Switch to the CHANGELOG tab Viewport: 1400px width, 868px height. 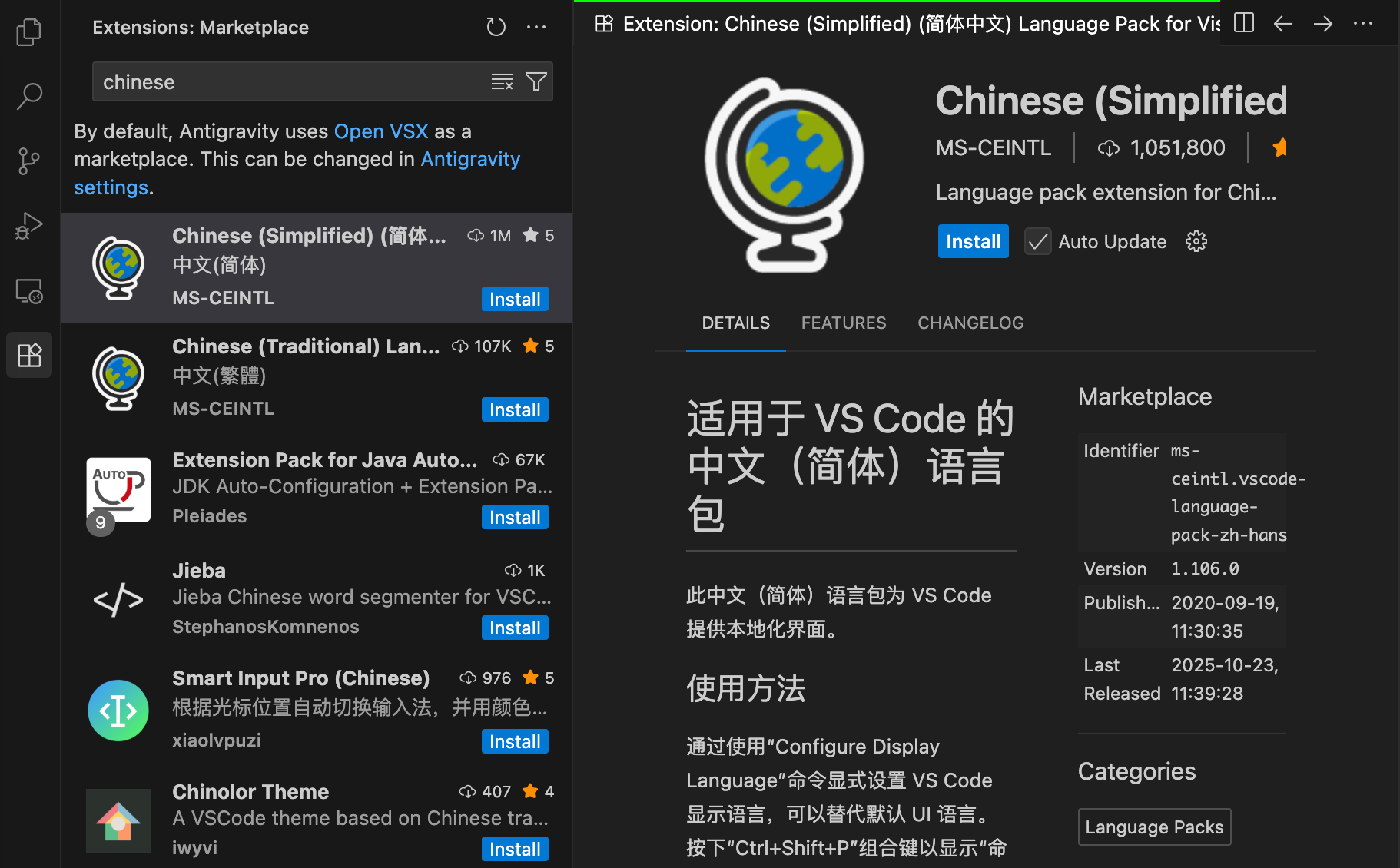point(970,323)
